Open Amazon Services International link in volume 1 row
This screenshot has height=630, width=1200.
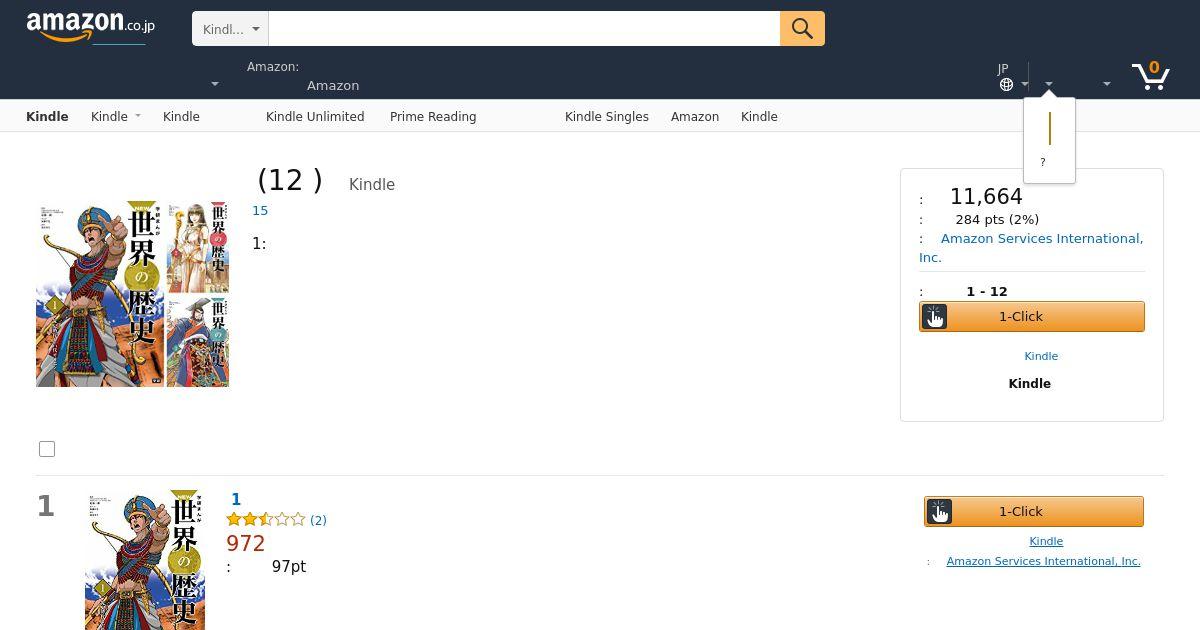click(1043, 561)
